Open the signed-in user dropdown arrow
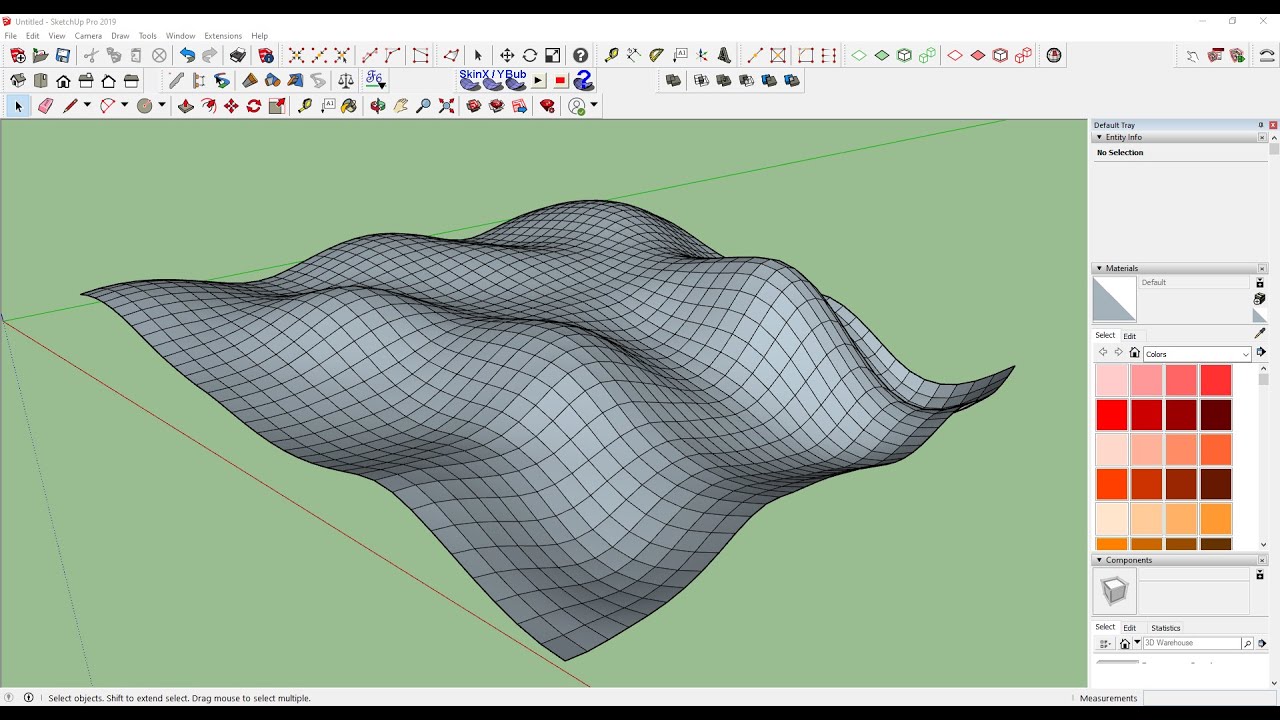Viewport: 1280px width, 720px height. point(594,106)
